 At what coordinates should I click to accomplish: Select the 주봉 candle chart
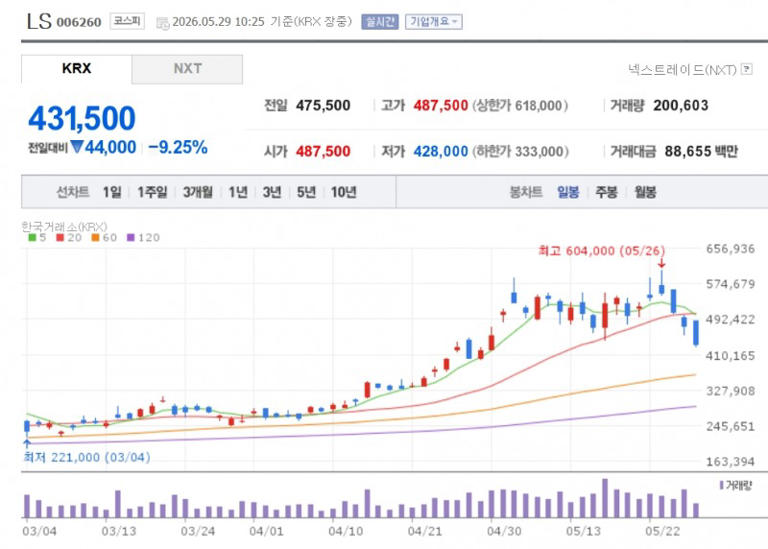(x=606, y=192)
